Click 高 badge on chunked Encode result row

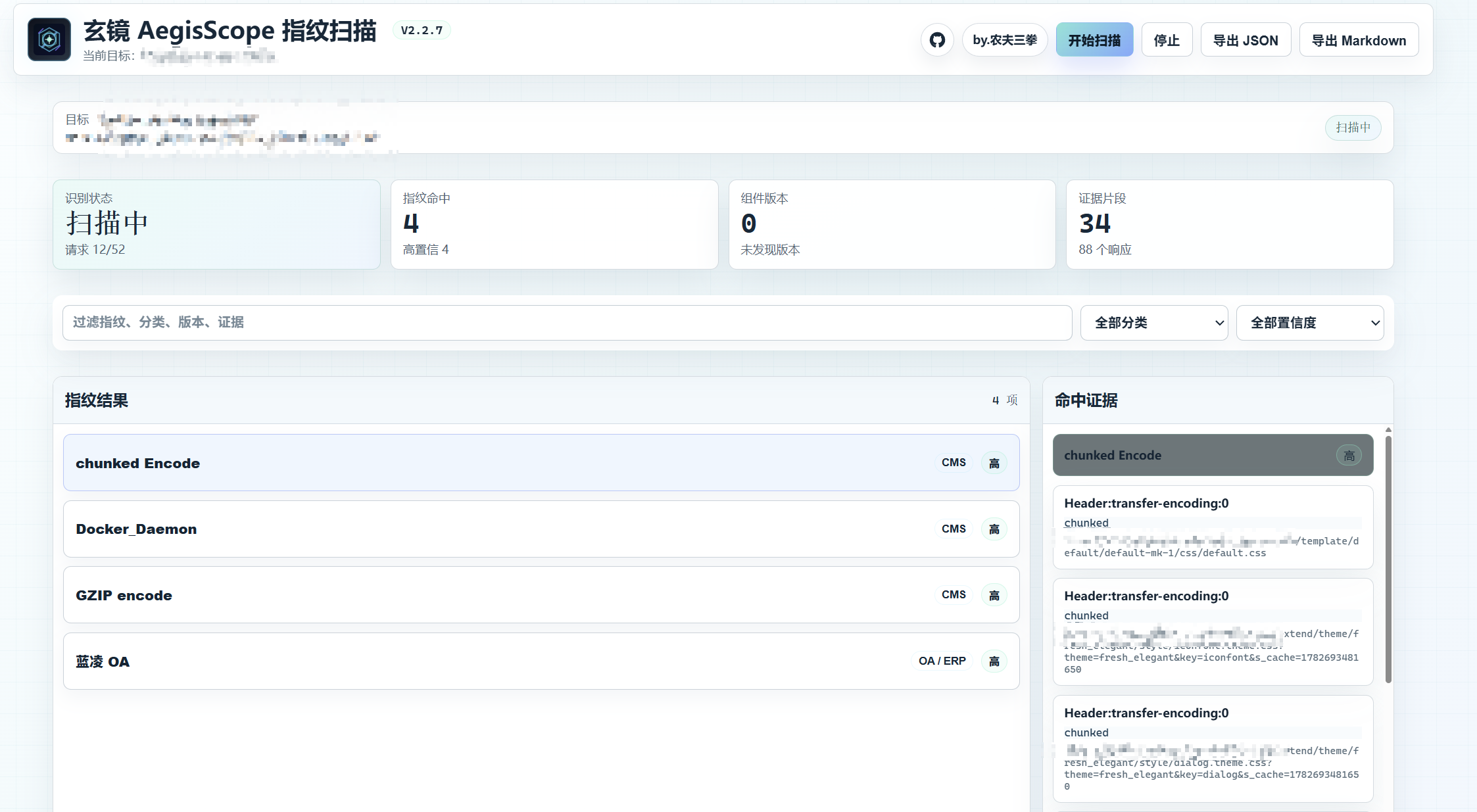pyautogui.click(x=994, y=463)
